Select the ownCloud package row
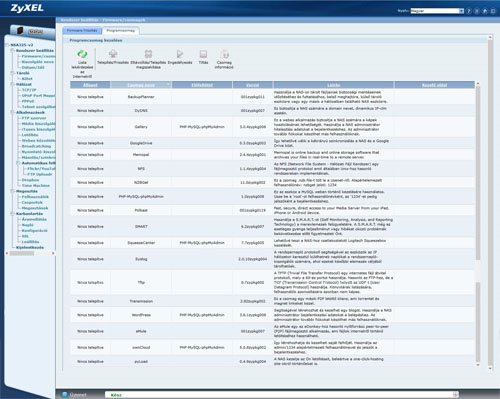The image size is (500, 399). click(272, 347)
